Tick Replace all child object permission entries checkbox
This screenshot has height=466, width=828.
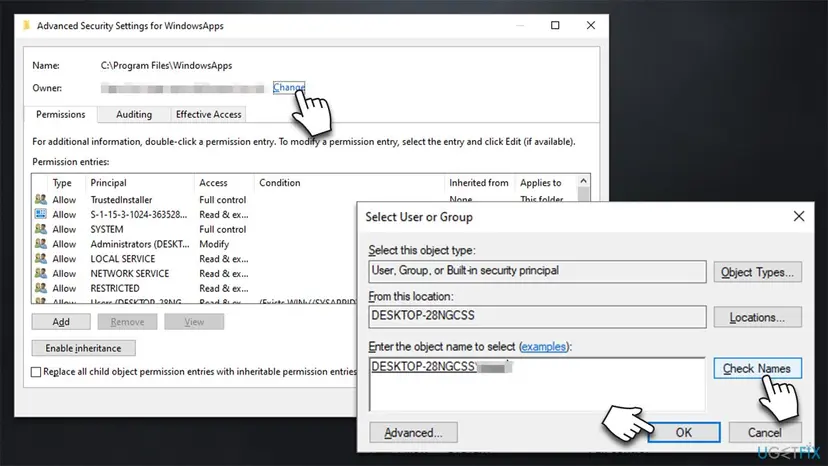[x=36, y=372]
